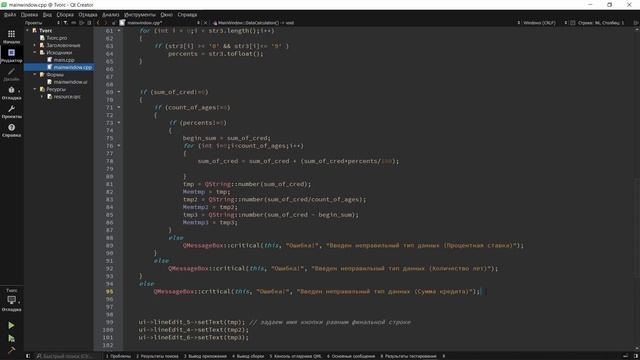The image size is (640, 360).
Task: Click the Быстрый поиск locator field
Action: (65, 356)
